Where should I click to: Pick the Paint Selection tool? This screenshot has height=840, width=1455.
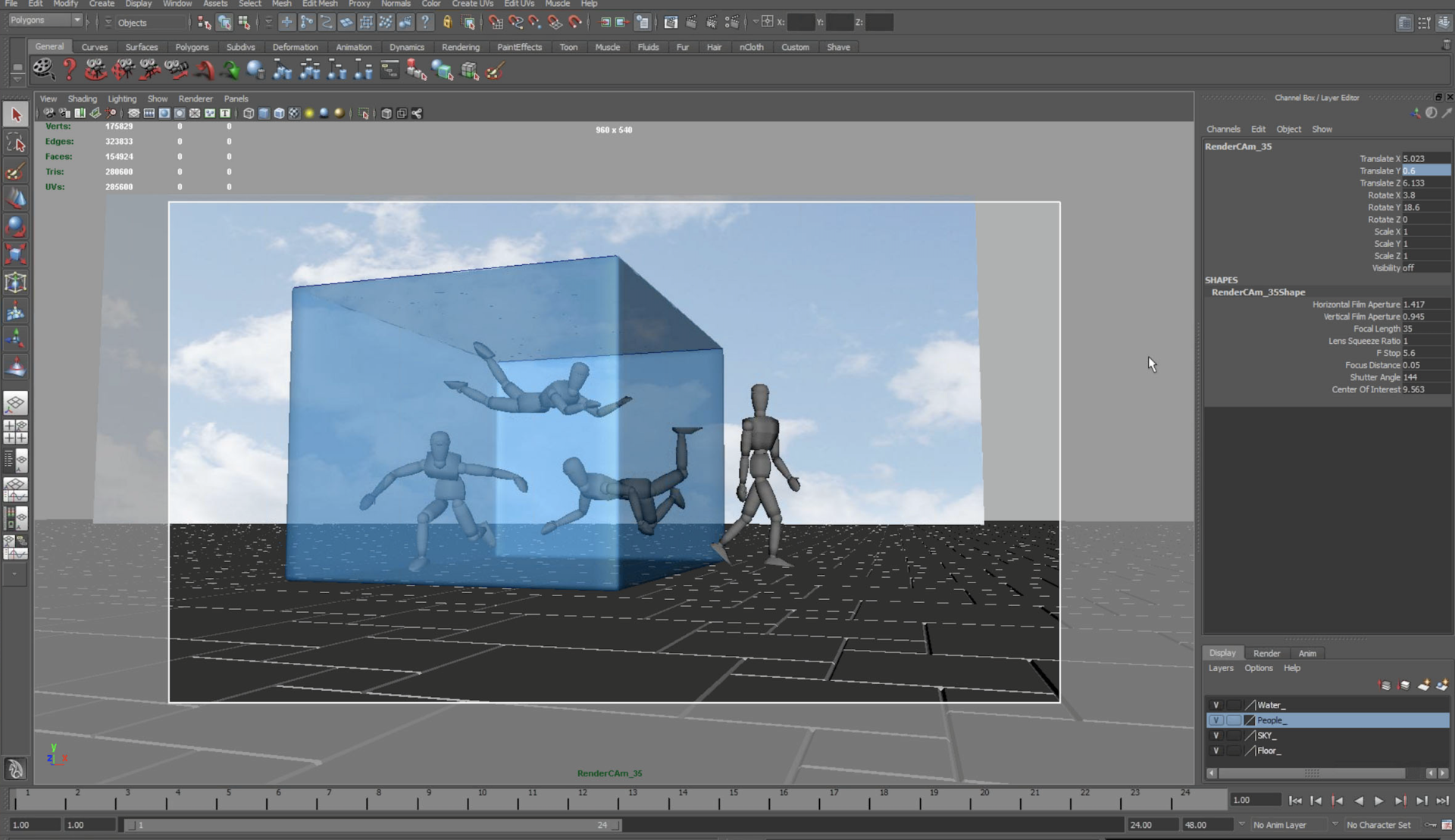coord(16,171)
